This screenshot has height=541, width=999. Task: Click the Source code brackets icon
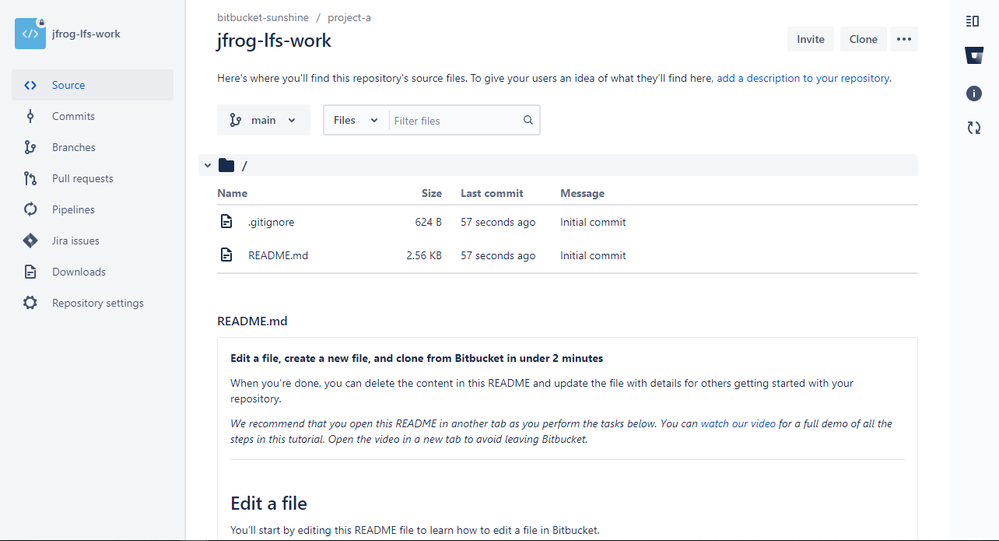(x=30, y=85)
